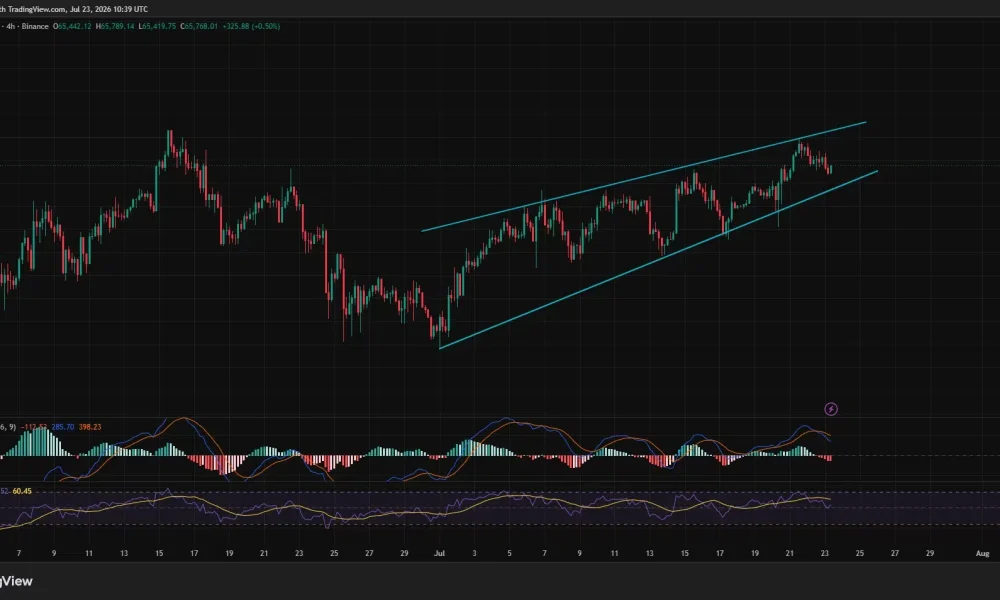Click the 5 date label on time axis
Viewport: 1000px width, 600px height.
pyautogui.click(x=509, y=553)
